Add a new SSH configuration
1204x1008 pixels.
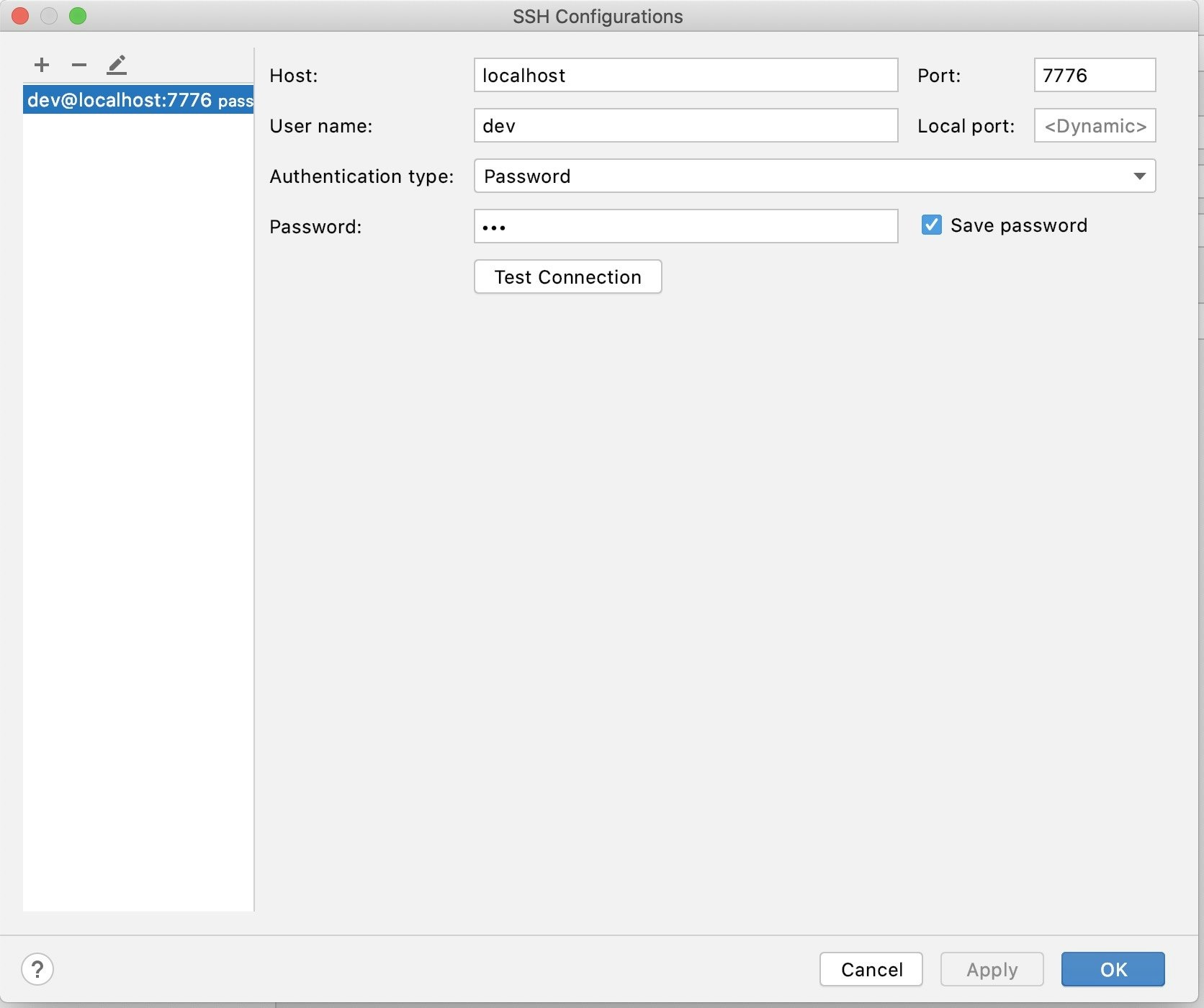click(42, 65)
